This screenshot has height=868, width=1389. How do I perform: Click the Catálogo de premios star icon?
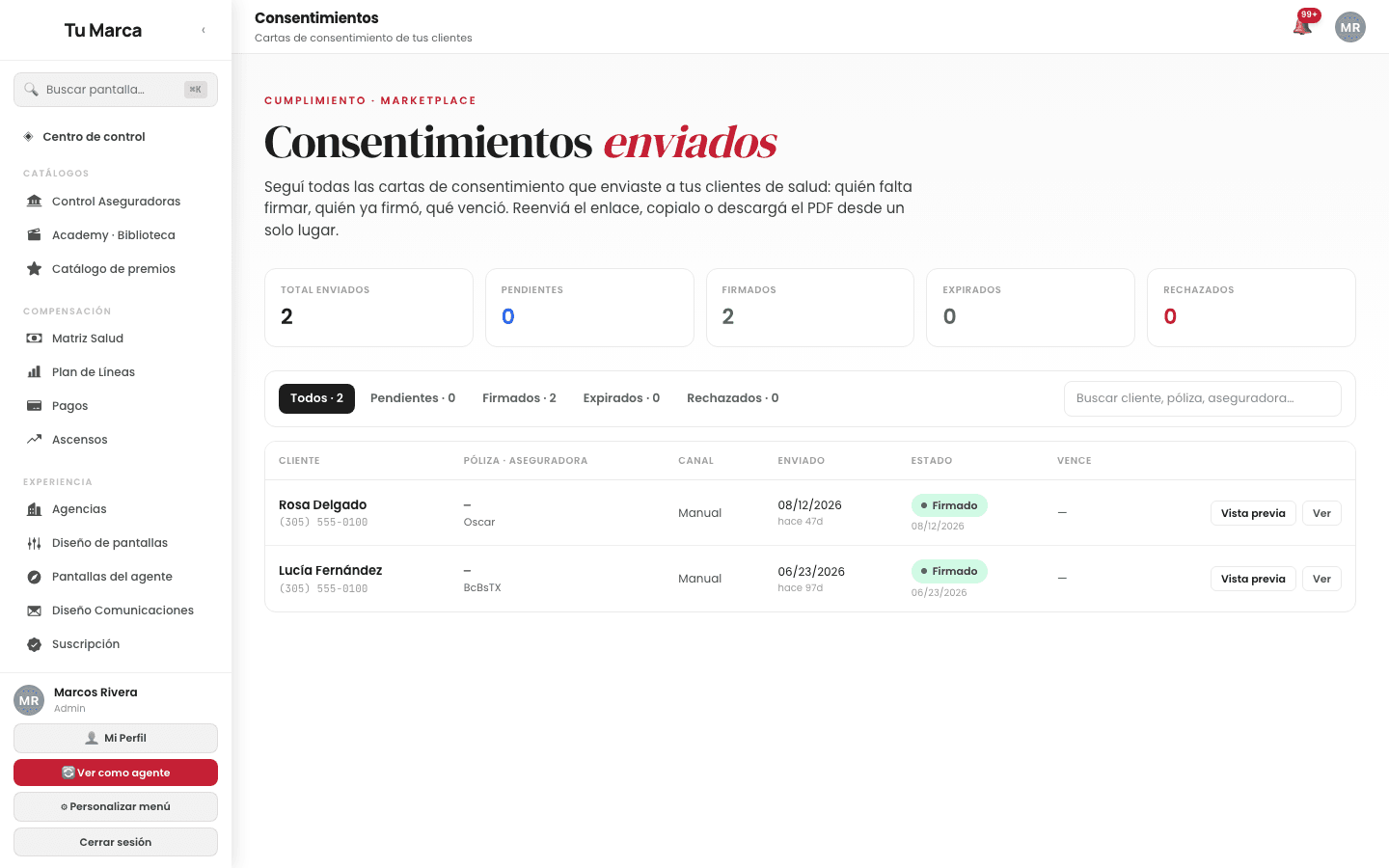(35, 269)
